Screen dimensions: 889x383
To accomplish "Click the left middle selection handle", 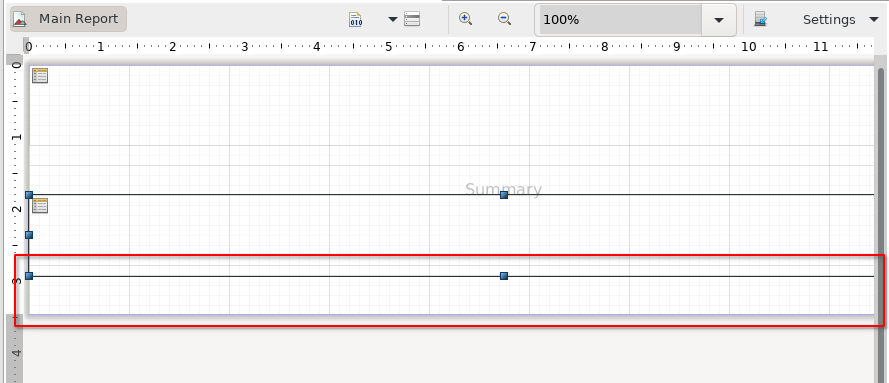I will 29,235.
